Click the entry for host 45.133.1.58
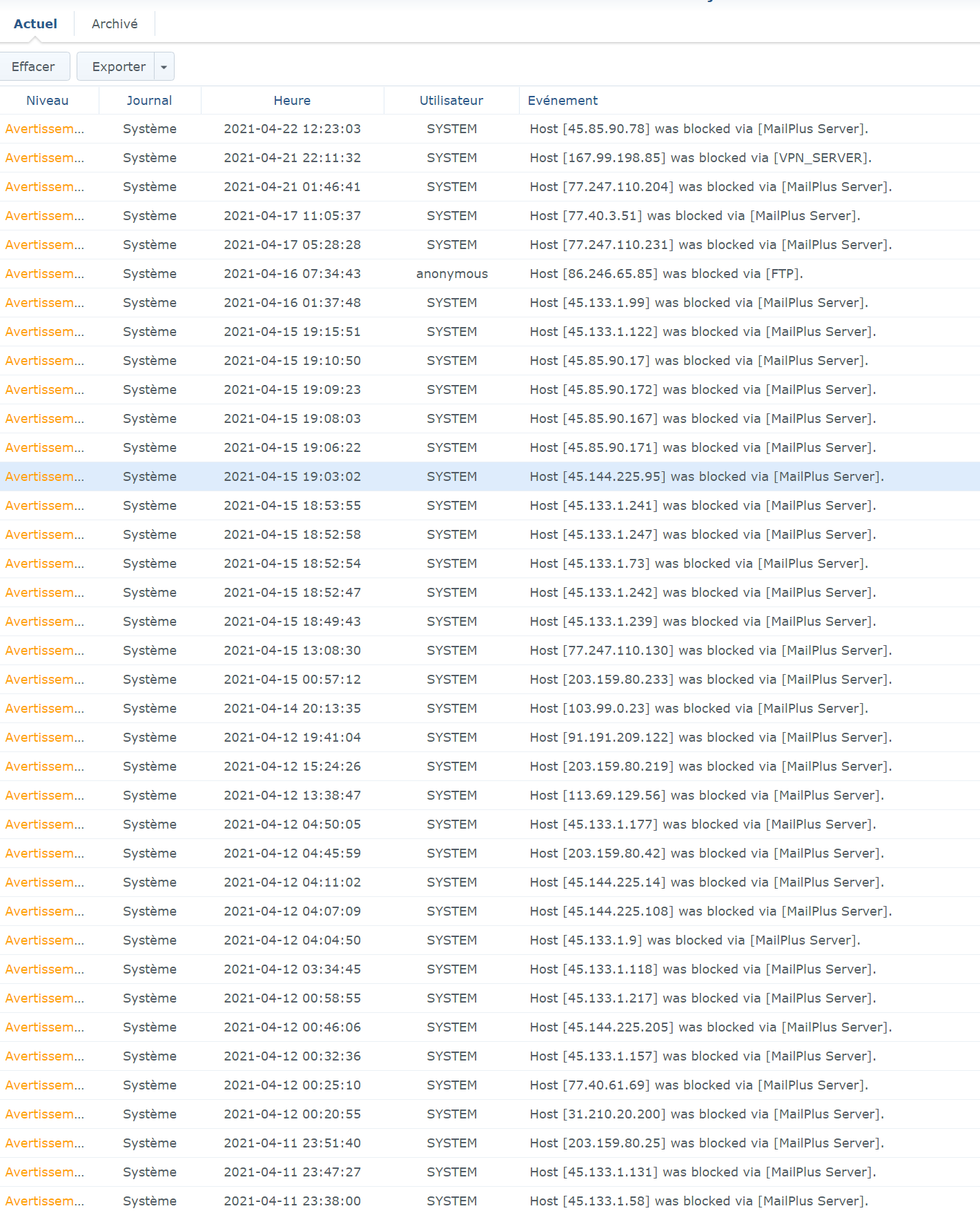The image size is (980, 1213). (x=490, y=1201)
